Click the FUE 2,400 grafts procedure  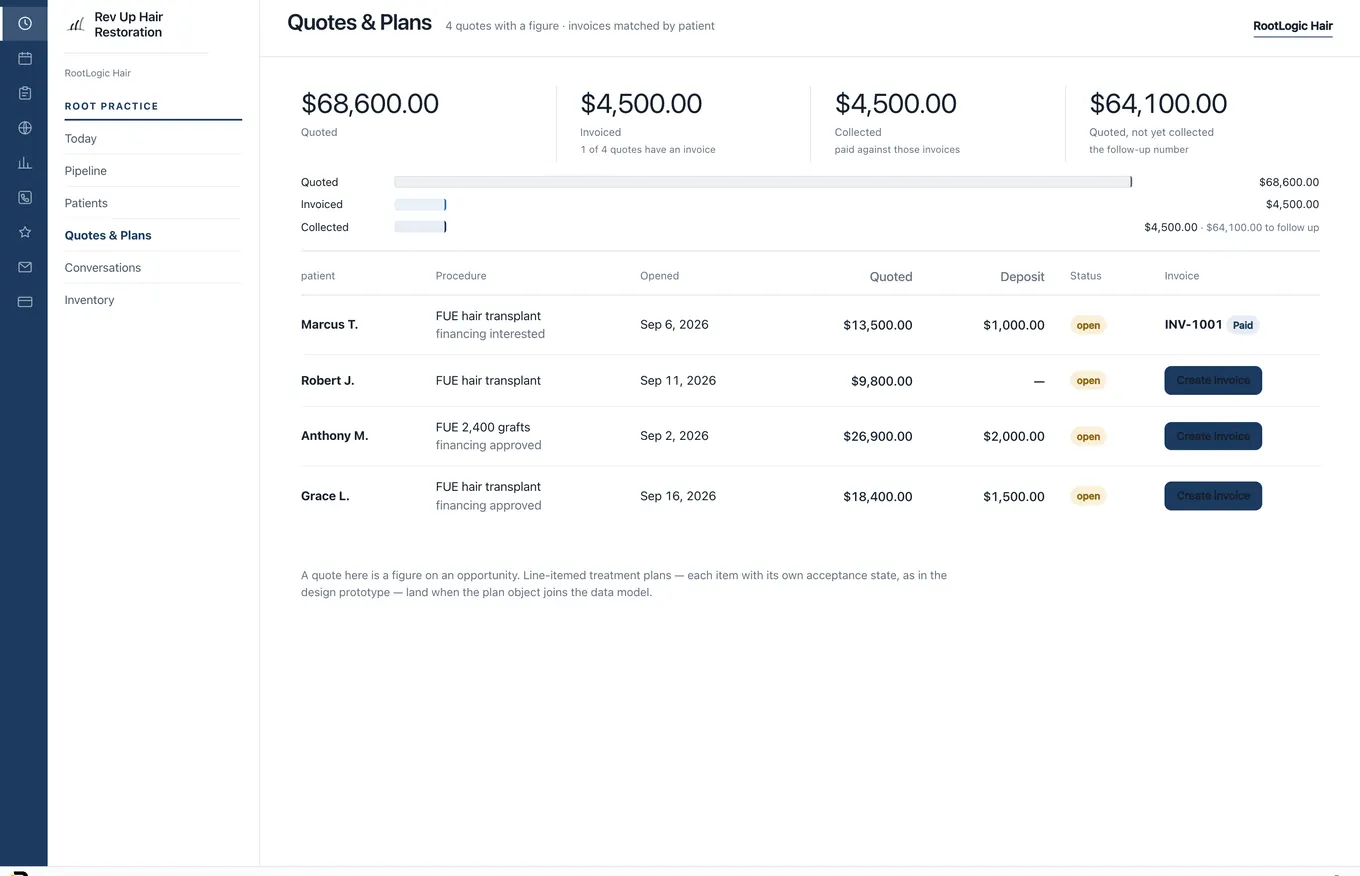click(483, 427)
